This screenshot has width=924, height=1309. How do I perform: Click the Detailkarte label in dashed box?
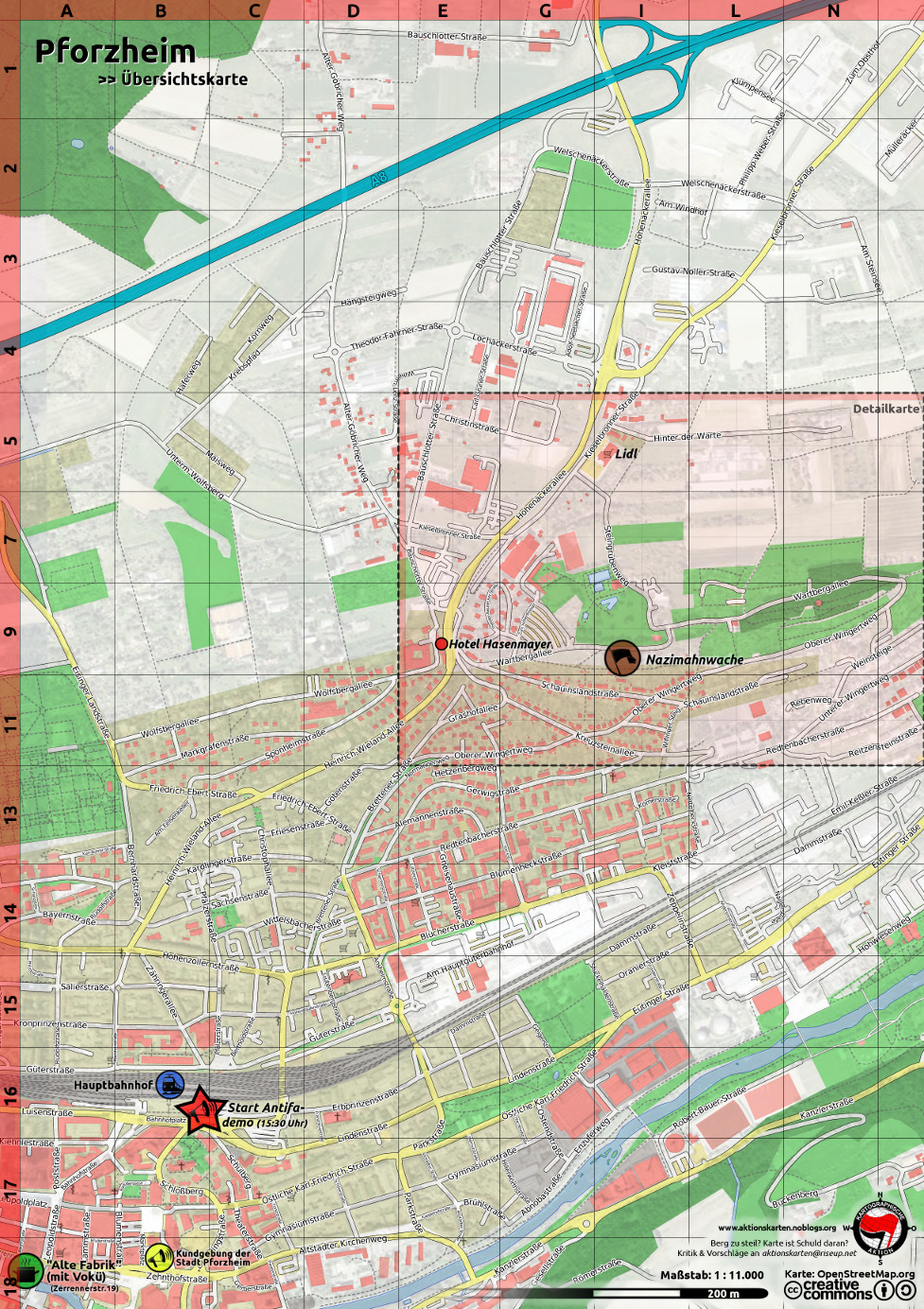pos(885,410)
